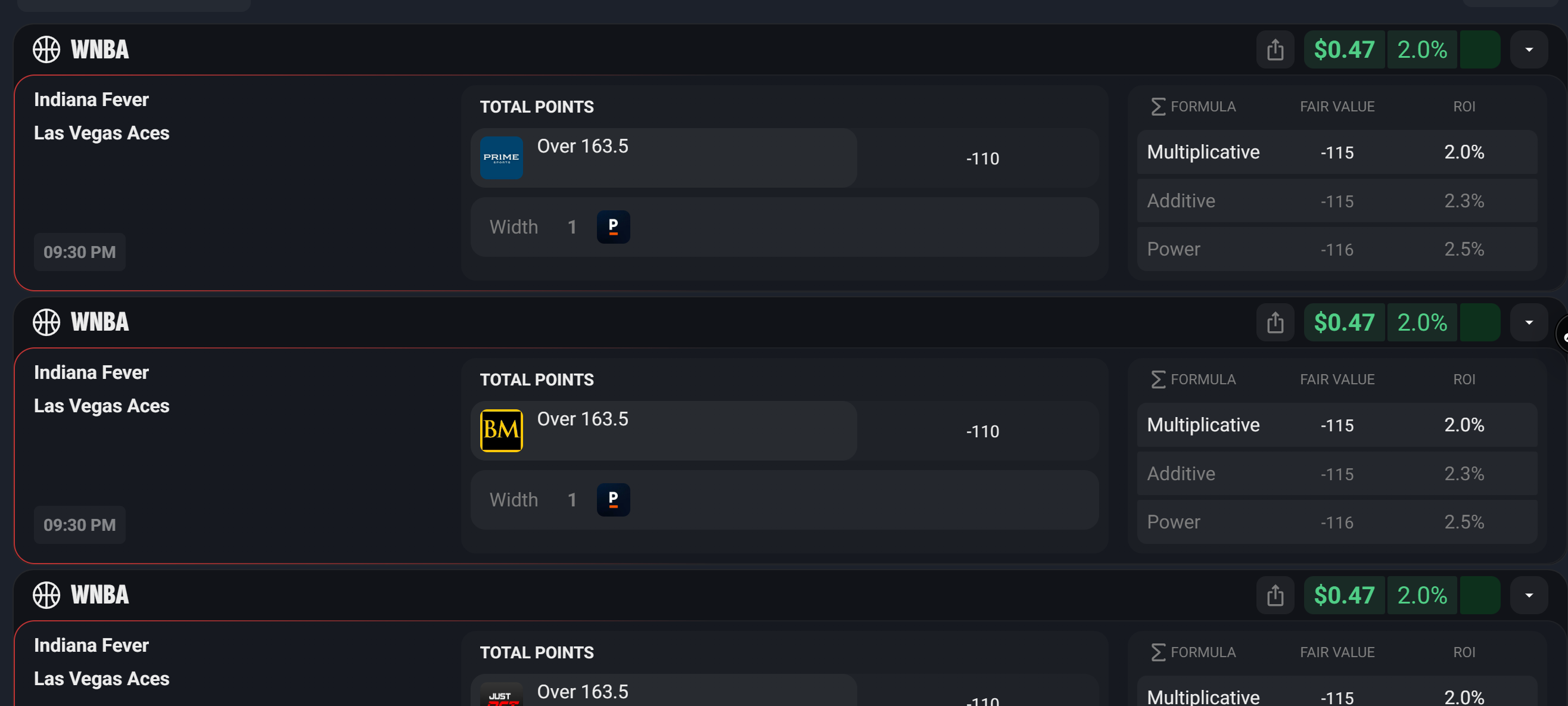Click the FAIR VALUE column header

[1337, 106]
